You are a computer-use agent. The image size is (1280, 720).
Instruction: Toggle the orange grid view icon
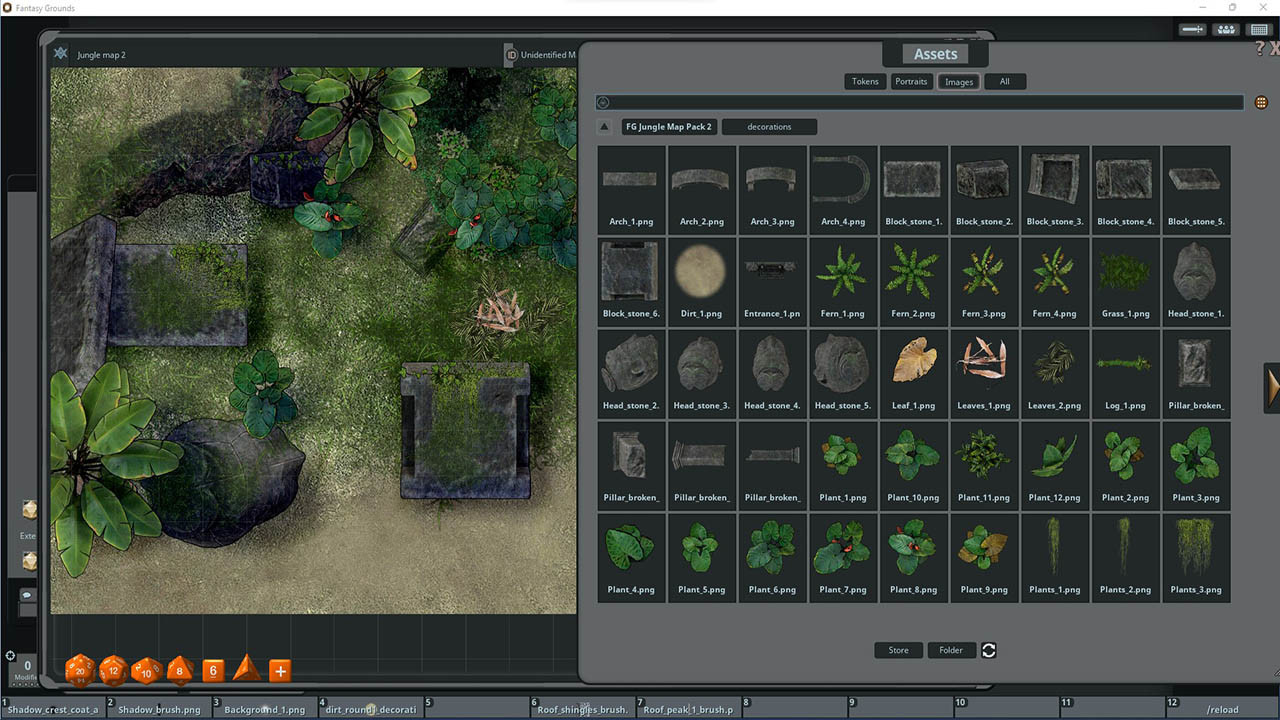[1261, 102]
